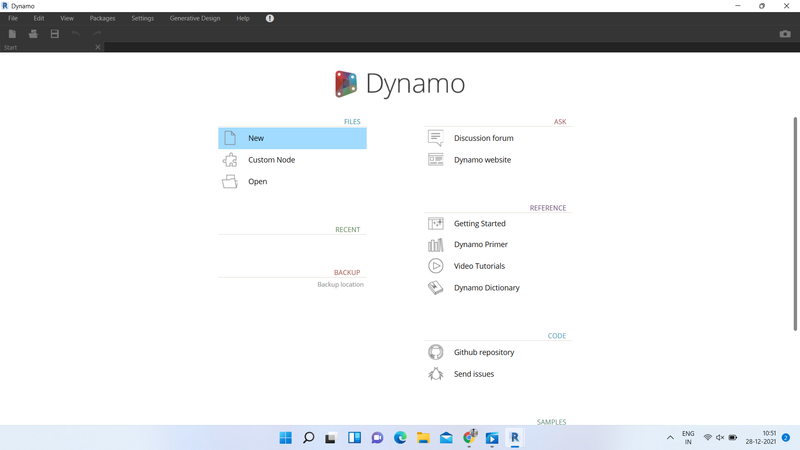Open the File menu
The width and height of the screenshot is (800, 450).
click(x=13, y=18)
